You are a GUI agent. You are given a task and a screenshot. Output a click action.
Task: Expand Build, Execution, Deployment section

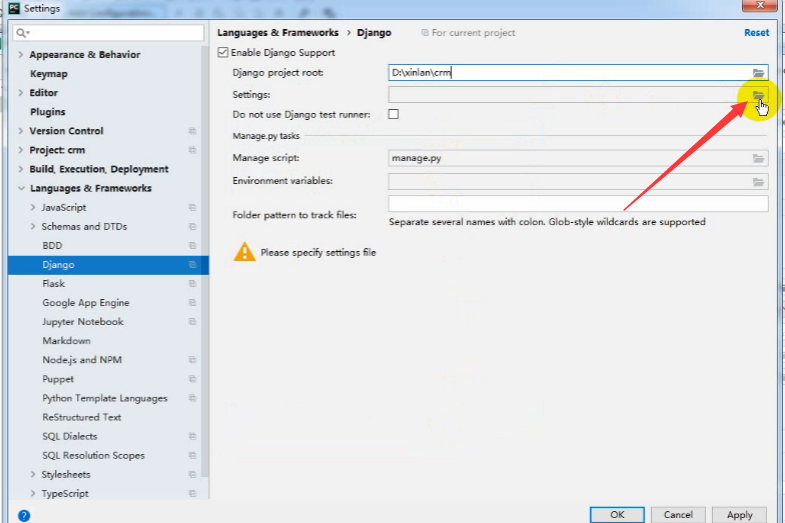(x=21, y=169)
